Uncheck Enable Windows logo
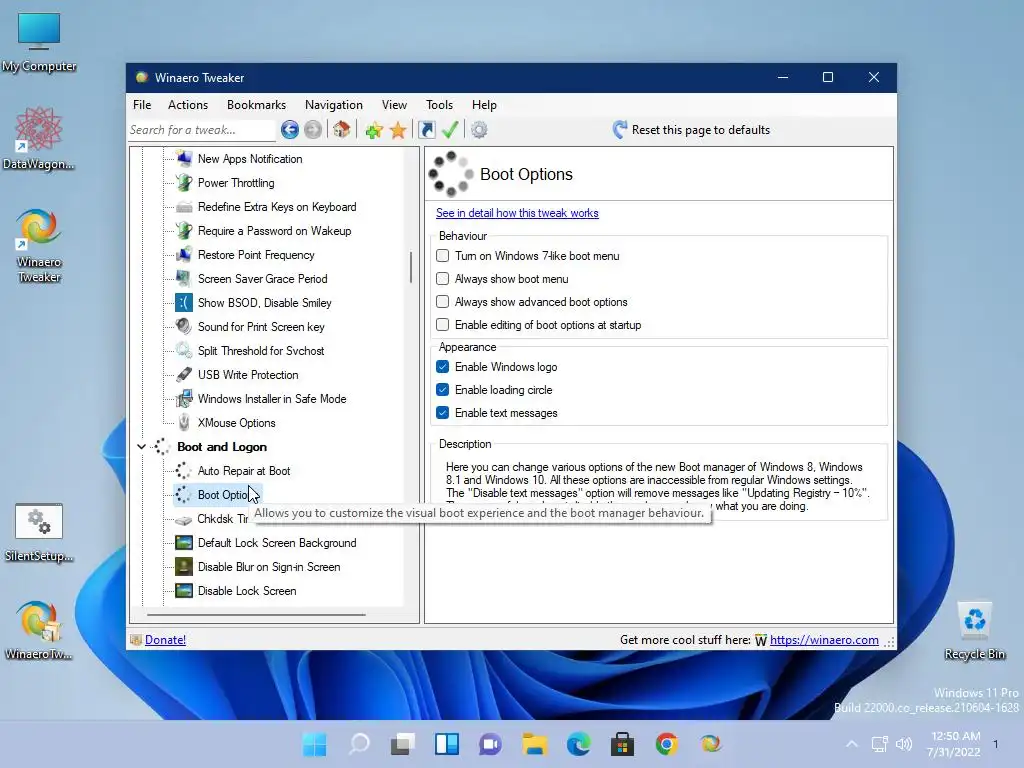 (443, 367)
